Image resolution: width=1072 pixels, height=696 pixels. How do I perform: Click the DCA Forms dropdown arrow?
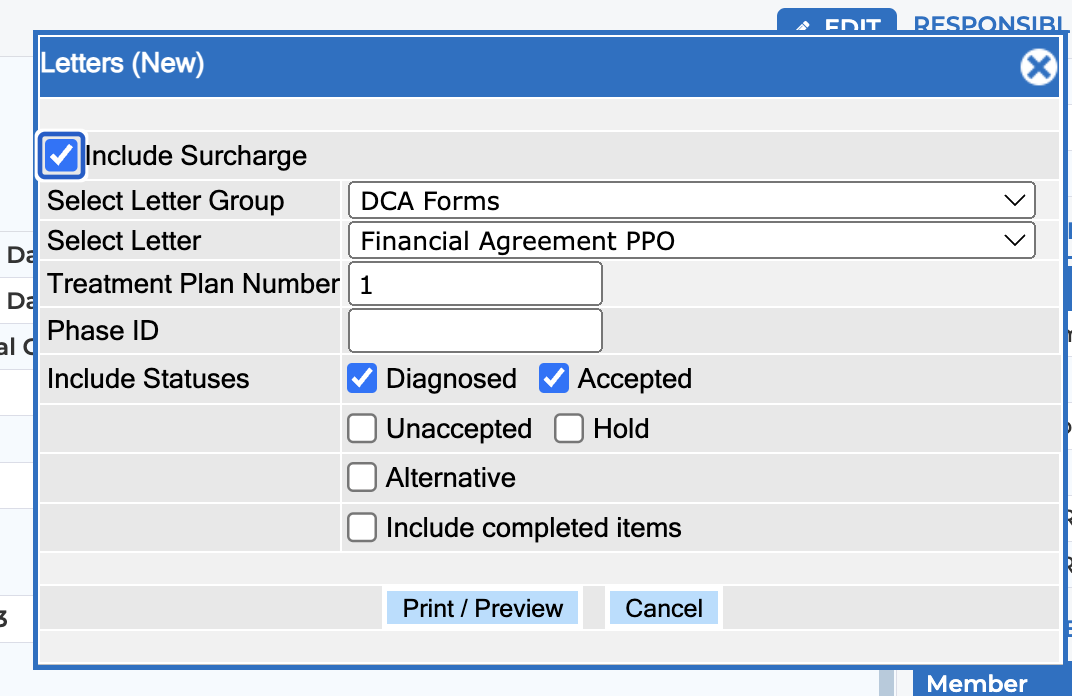point(1015,200)
